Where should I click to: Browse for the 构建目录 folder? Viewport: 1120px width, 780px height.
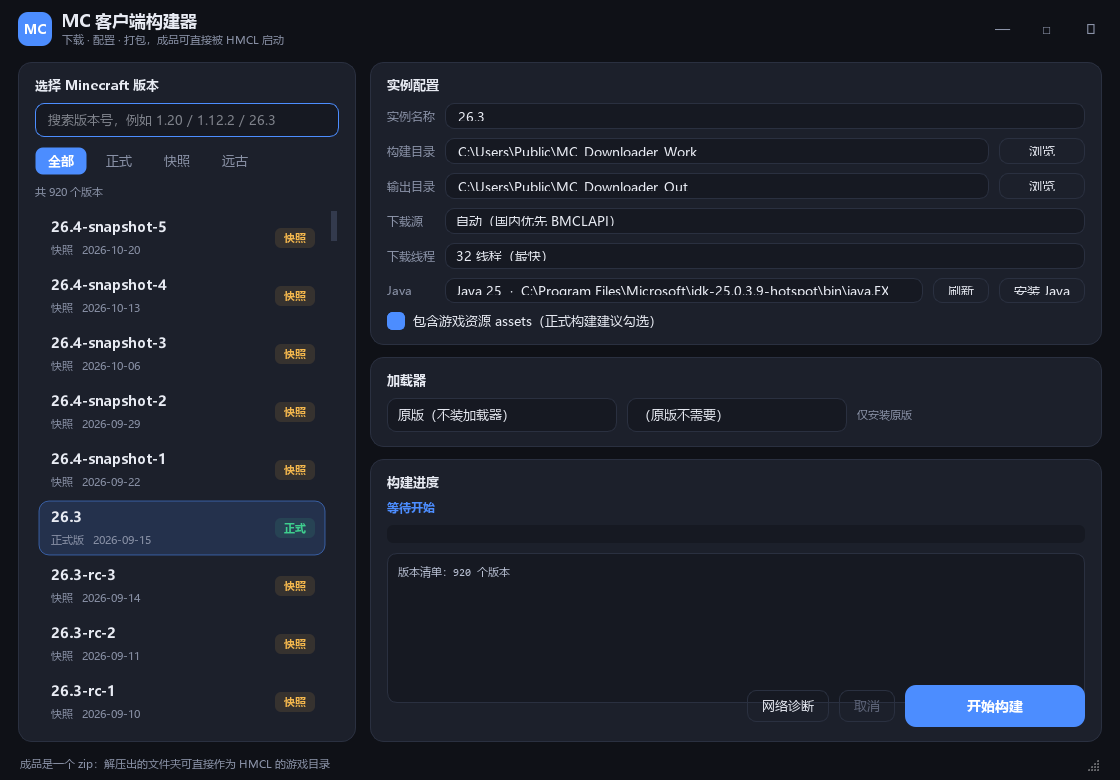(1041, 151)
